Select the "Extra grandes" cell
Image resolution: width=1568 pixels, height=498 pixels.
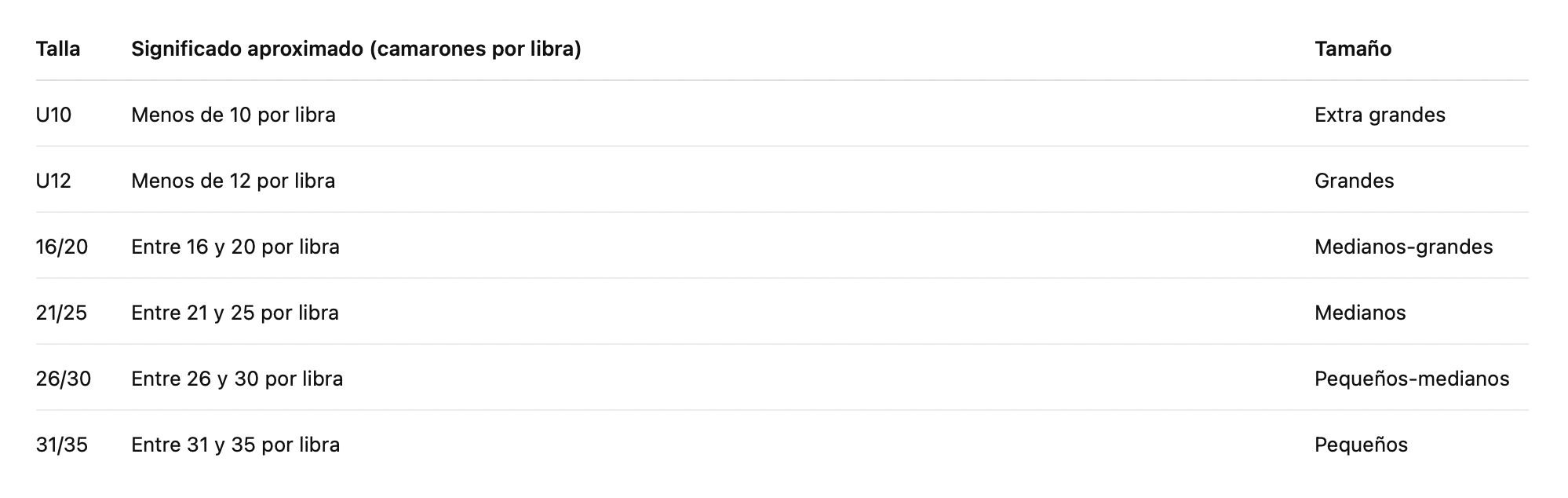pos(1379,115)
